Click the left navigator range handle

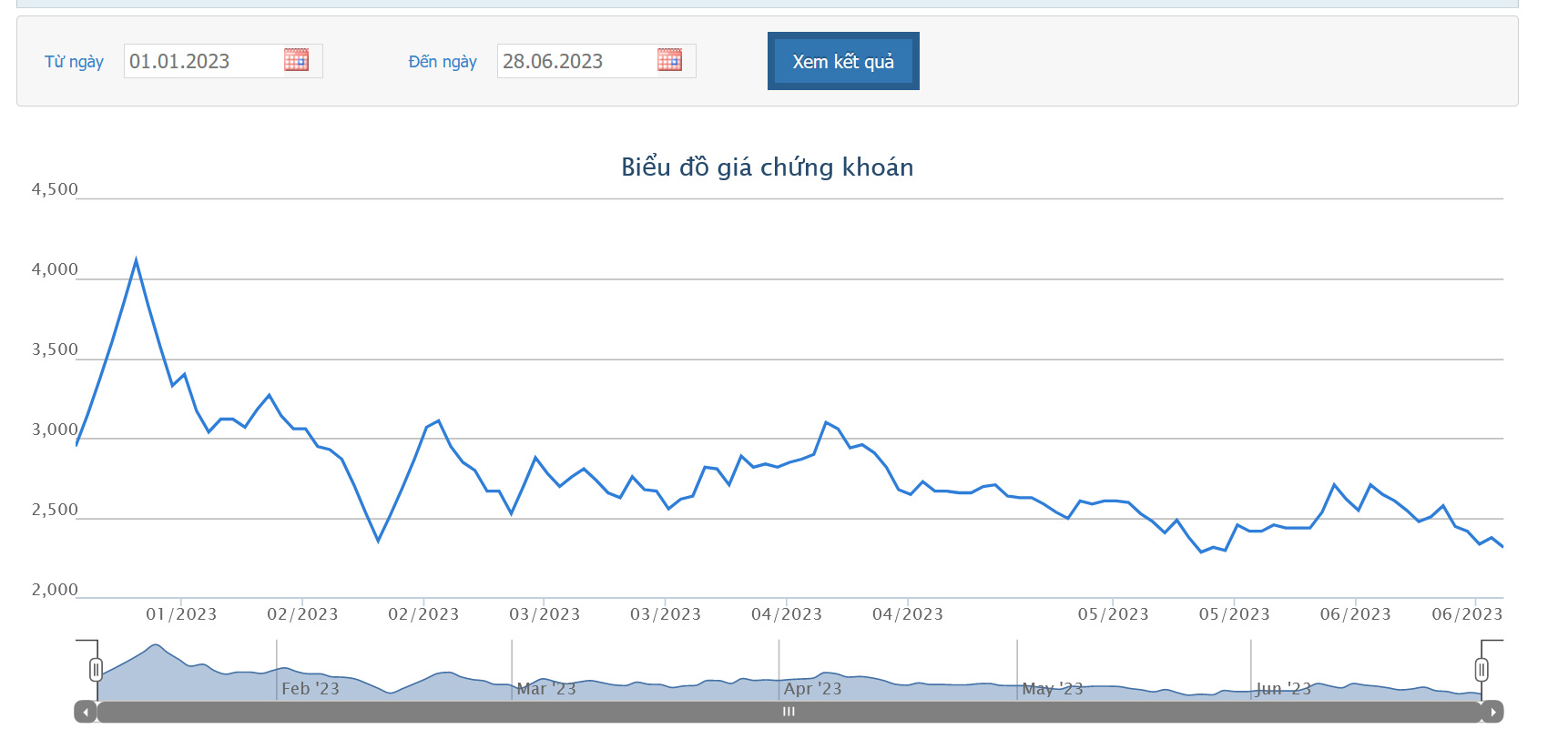pyautogui.click(x=96, y=671)
